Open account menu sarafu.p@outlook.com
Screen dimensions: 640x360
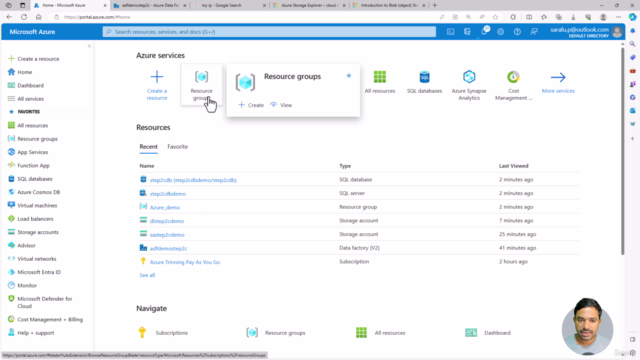586,32
